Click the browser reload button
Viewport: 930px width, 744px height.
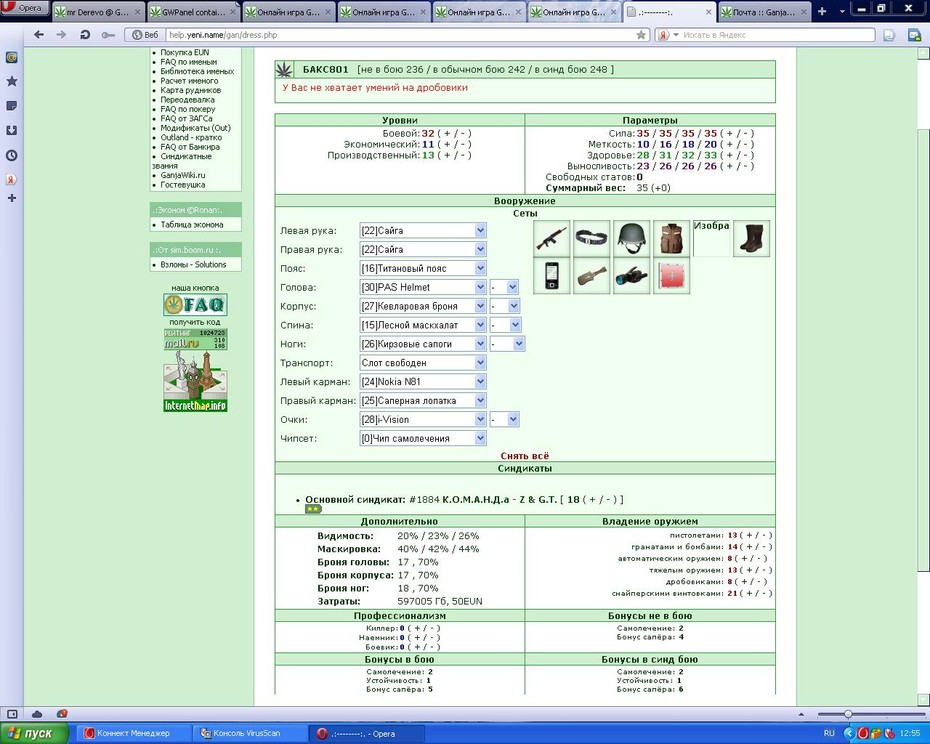pyautogui.click(x=85, y=35)
